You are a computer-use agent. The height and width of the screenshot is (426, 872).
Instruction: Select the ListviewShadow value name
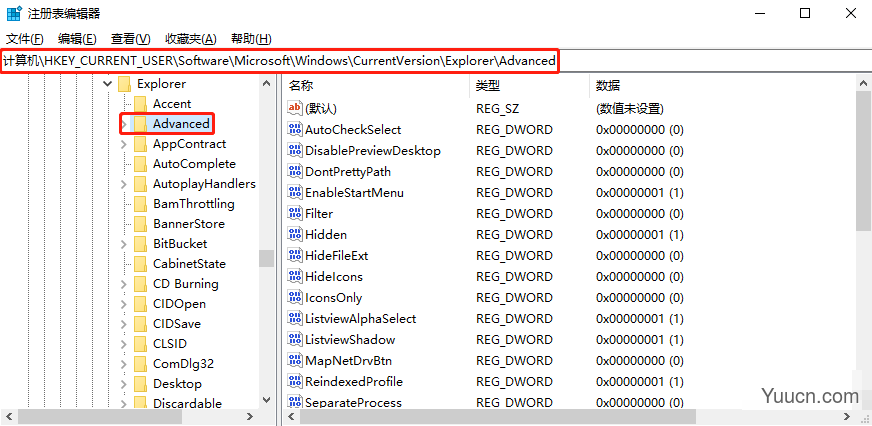coord(350,340)
